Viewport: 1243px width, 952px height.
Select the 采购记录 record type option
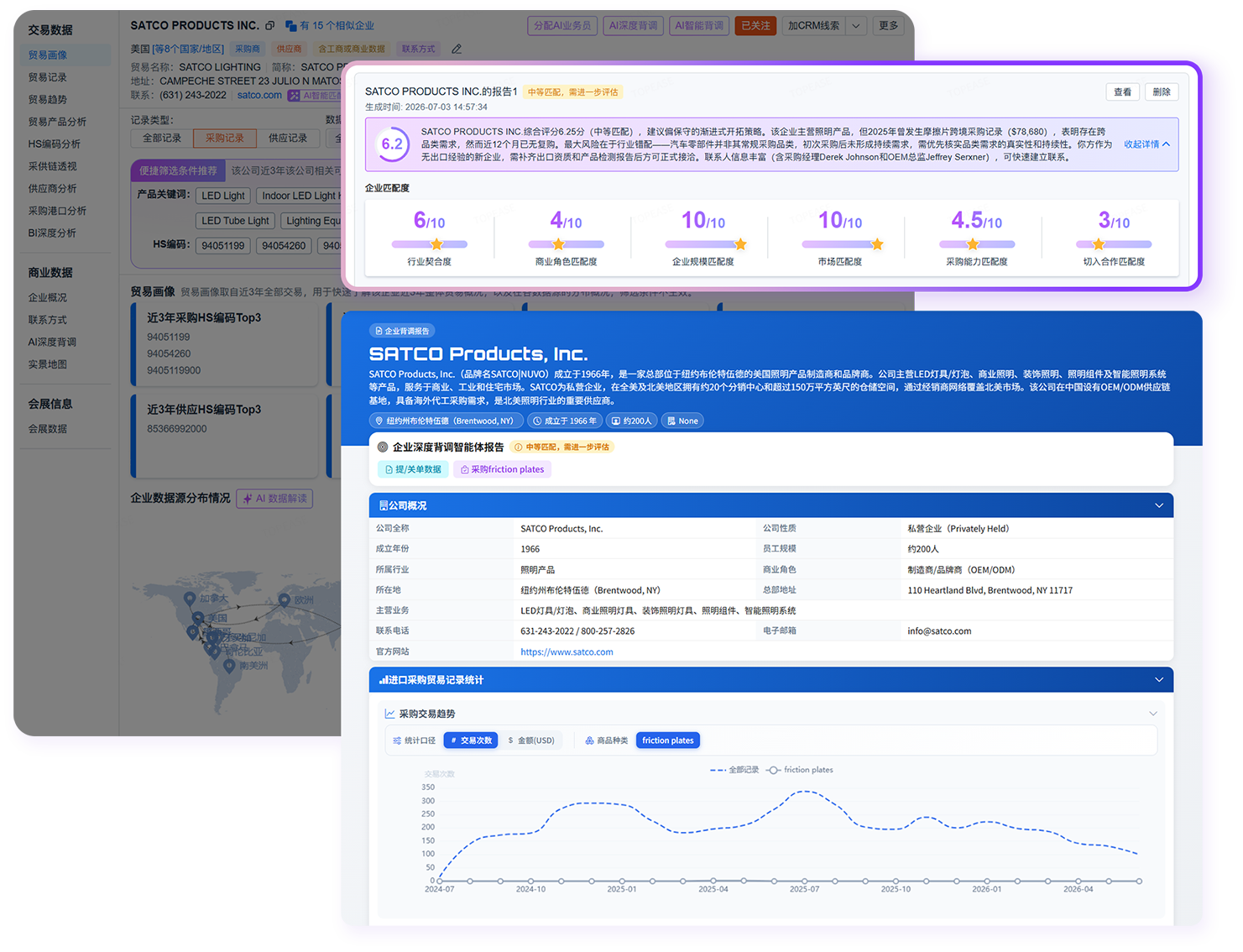click(x=225, y=138)
